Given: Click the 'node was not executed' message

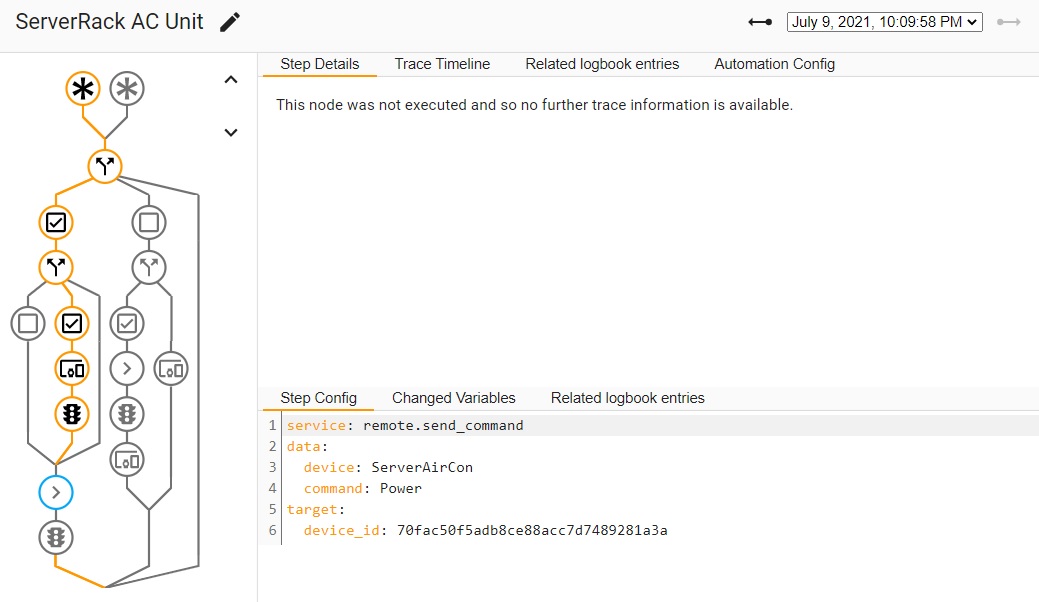Looking at the screenshot, I should click(534, 105).
